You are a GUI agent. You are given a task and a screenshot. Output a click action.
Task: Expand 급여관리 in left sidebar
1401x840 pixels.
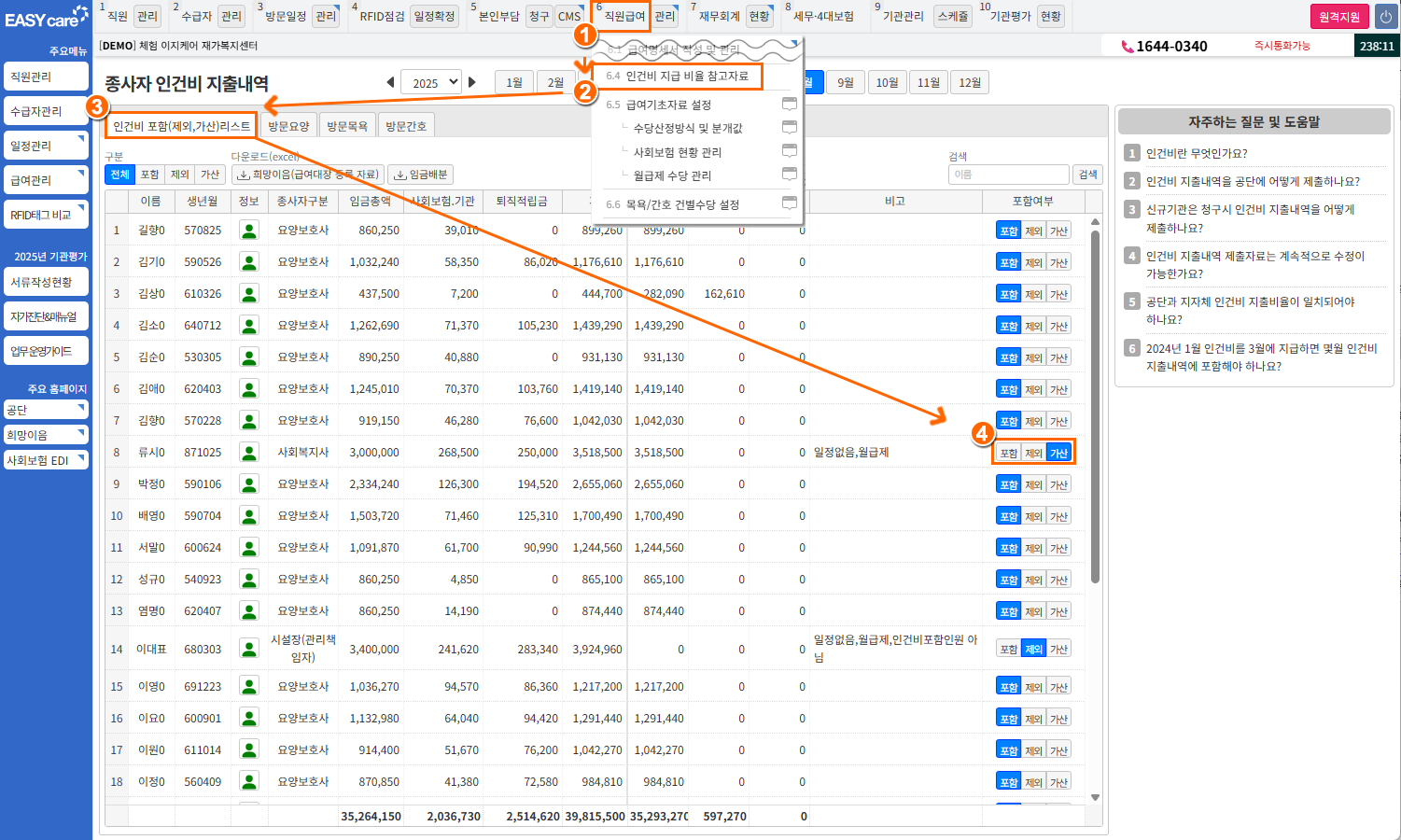click(x=46, y=180)
